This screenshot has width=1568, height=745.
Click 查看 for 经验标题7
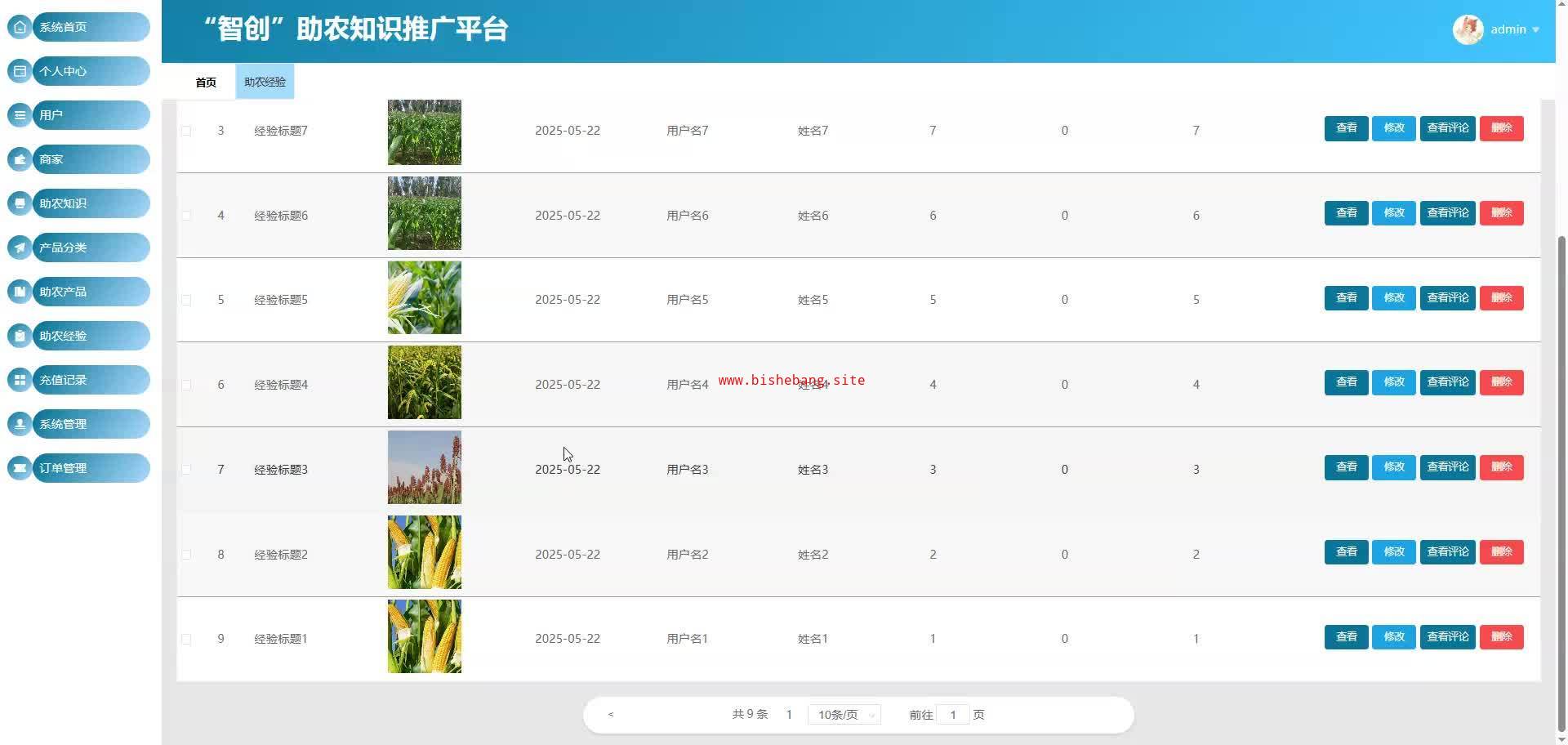click(x=1346, y=128)
